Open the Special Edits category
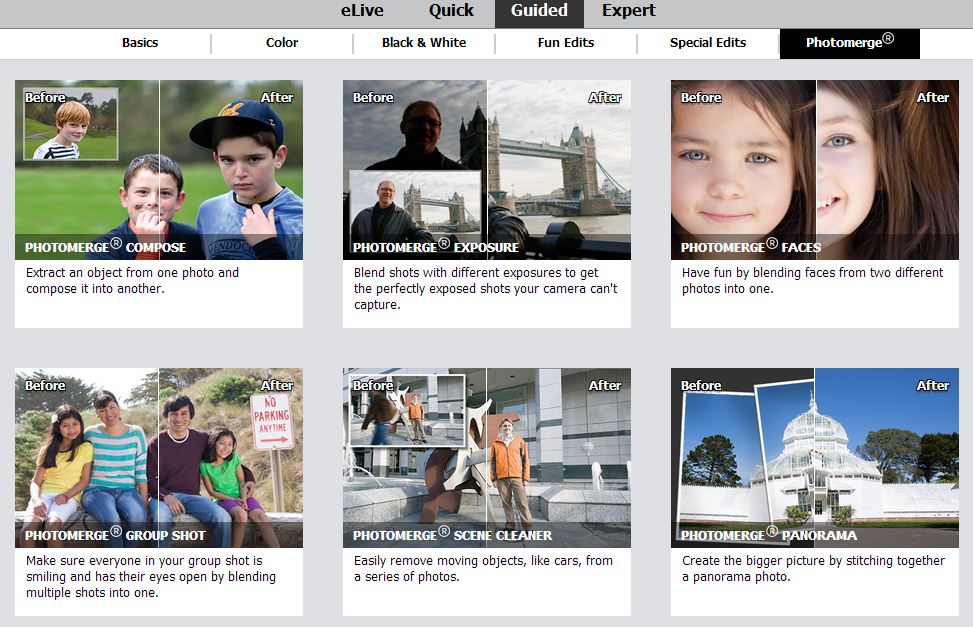 coord(708,43)
